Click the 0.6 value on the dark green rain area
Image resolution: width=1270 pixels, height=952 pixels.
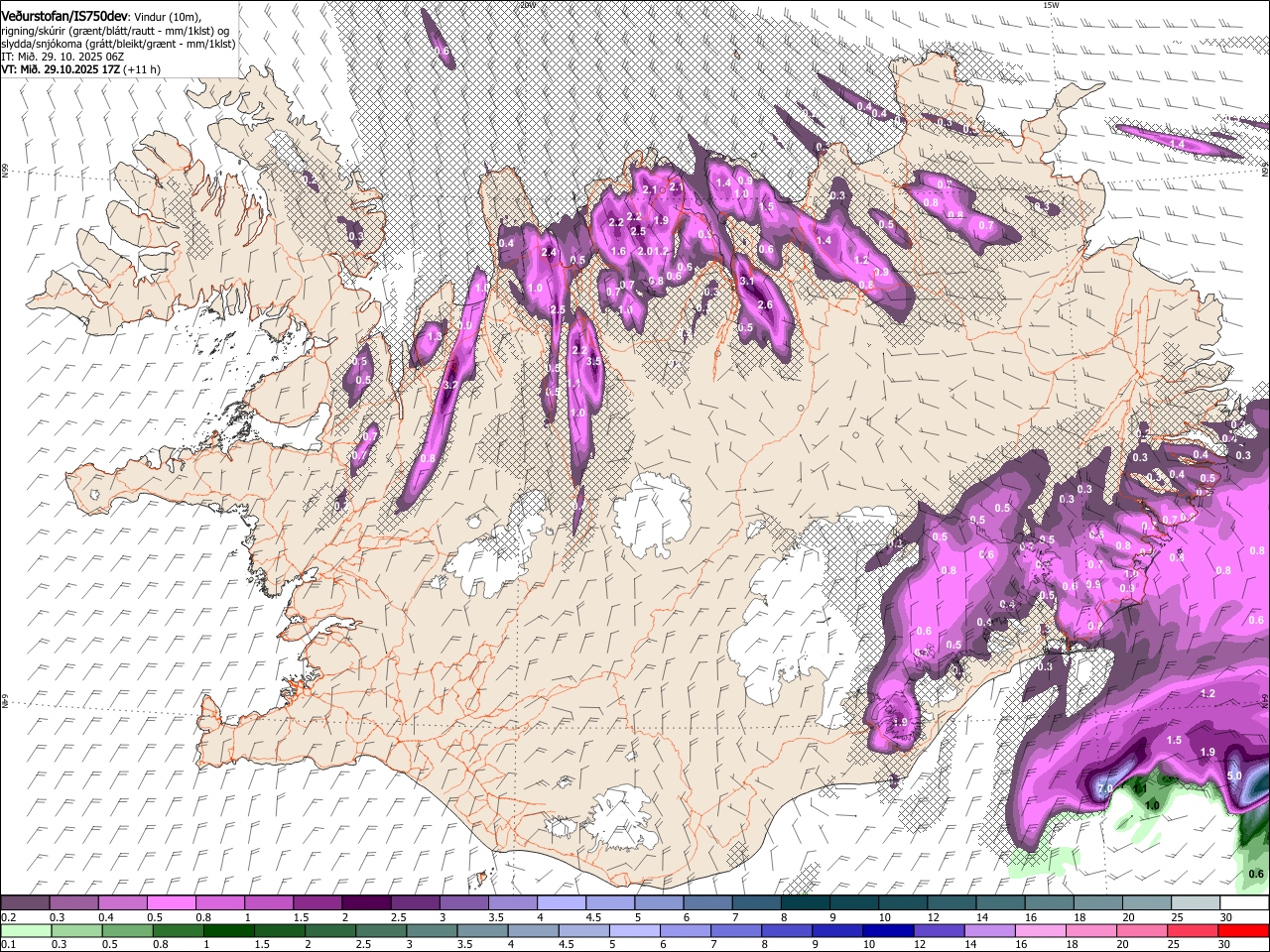coord(1256,874)
